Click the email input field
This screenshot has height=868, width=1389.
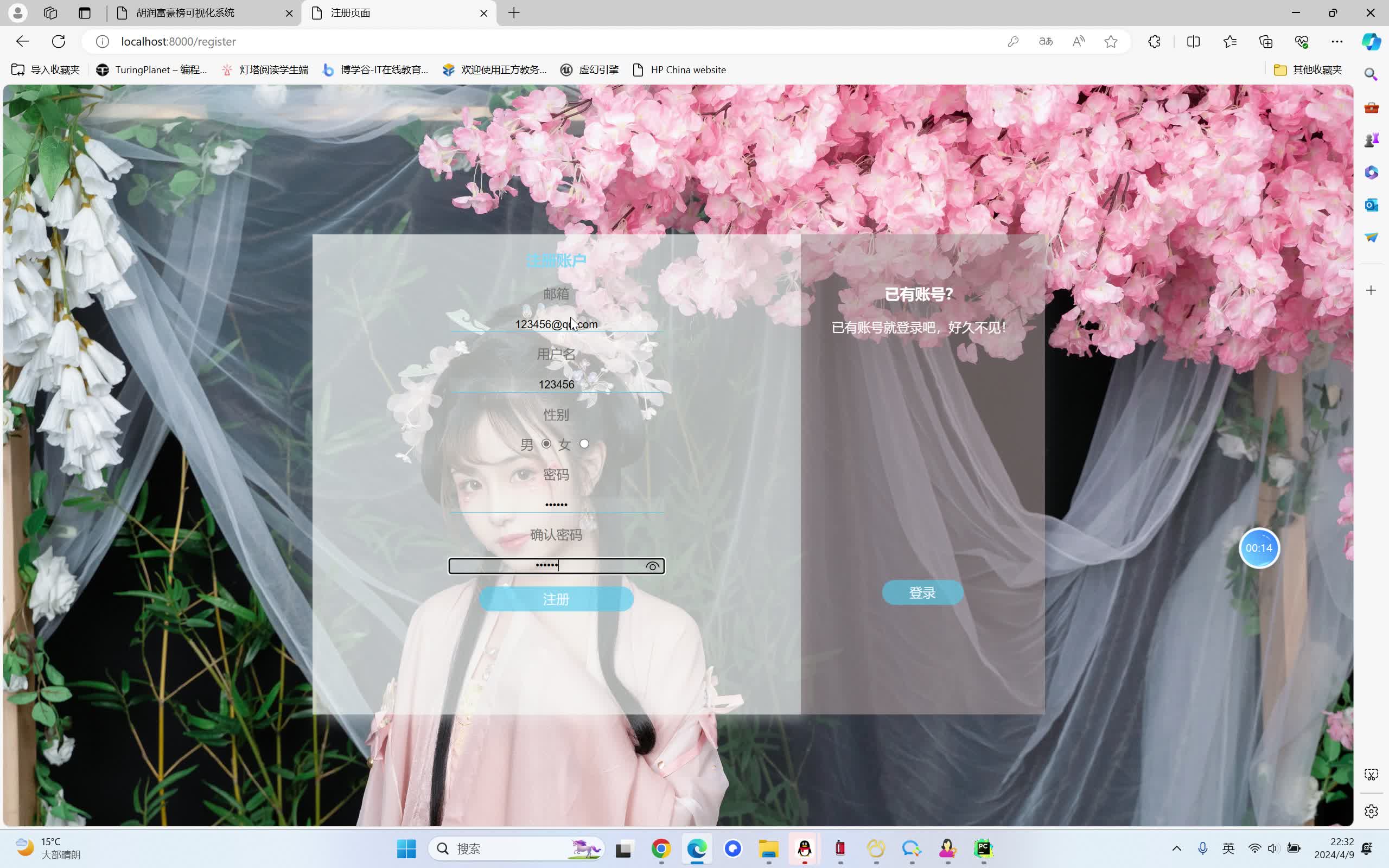(x=556, y=324)
